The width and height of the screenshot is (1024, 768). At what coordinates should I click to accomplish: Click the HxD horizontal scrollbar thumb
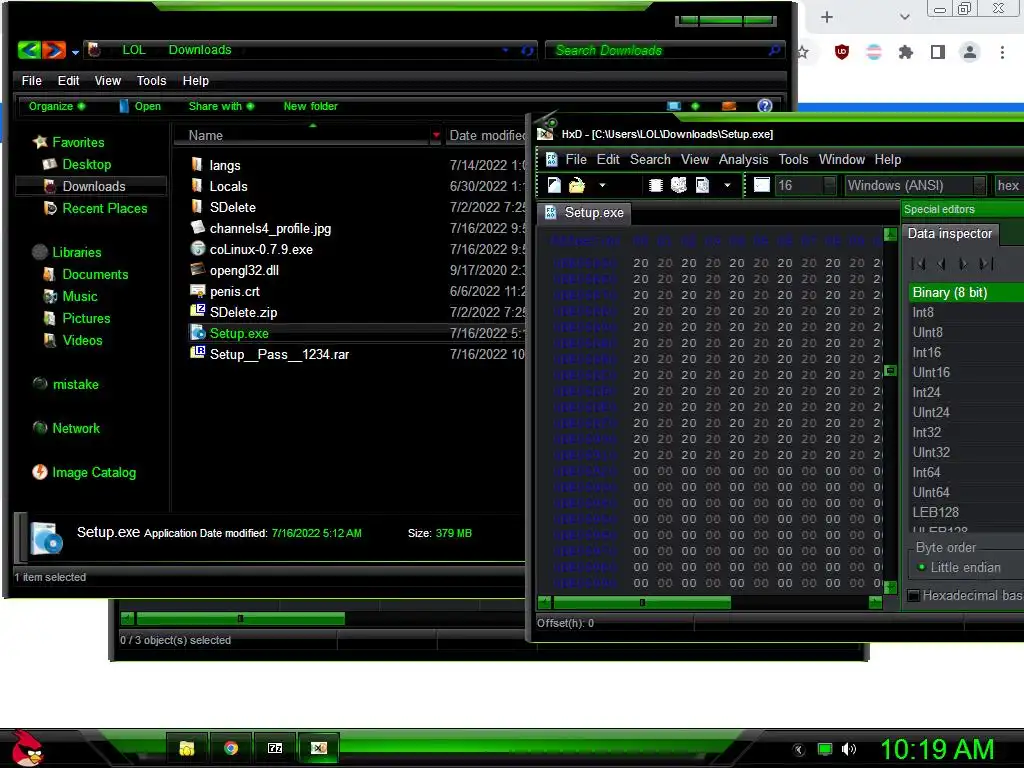click(642, 602)
